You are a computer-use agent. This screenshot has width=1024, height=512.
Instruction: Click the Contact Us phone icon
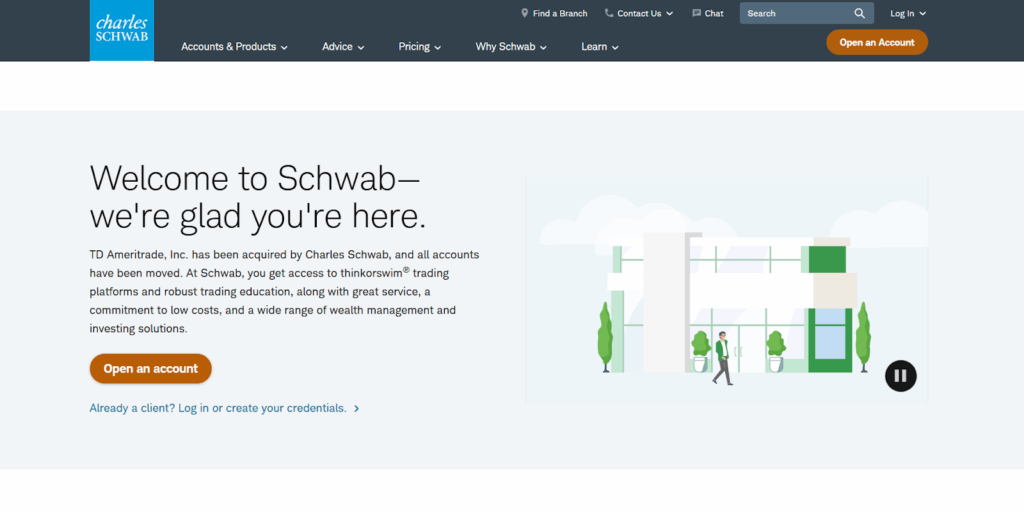(x=609, y=14)
